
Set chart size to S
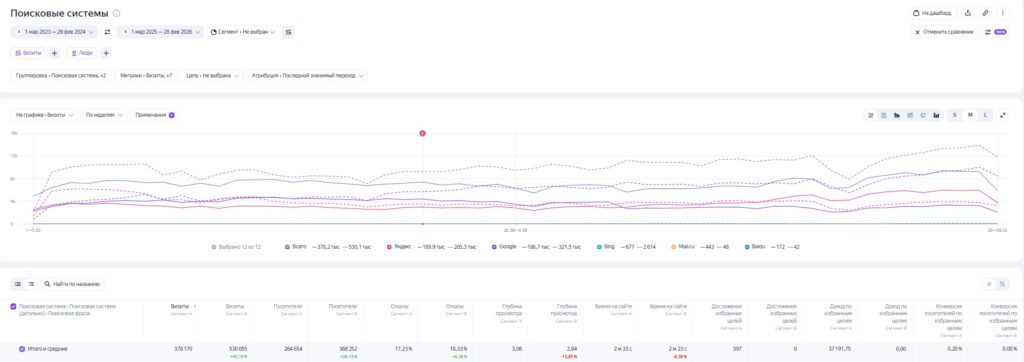tap(955, 115)
